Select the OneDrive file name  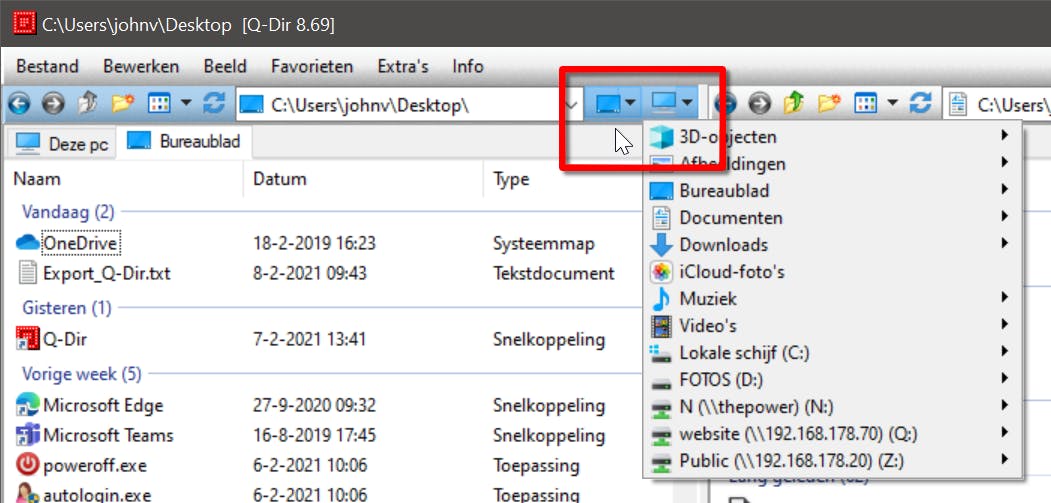click(x=82, y=243)
